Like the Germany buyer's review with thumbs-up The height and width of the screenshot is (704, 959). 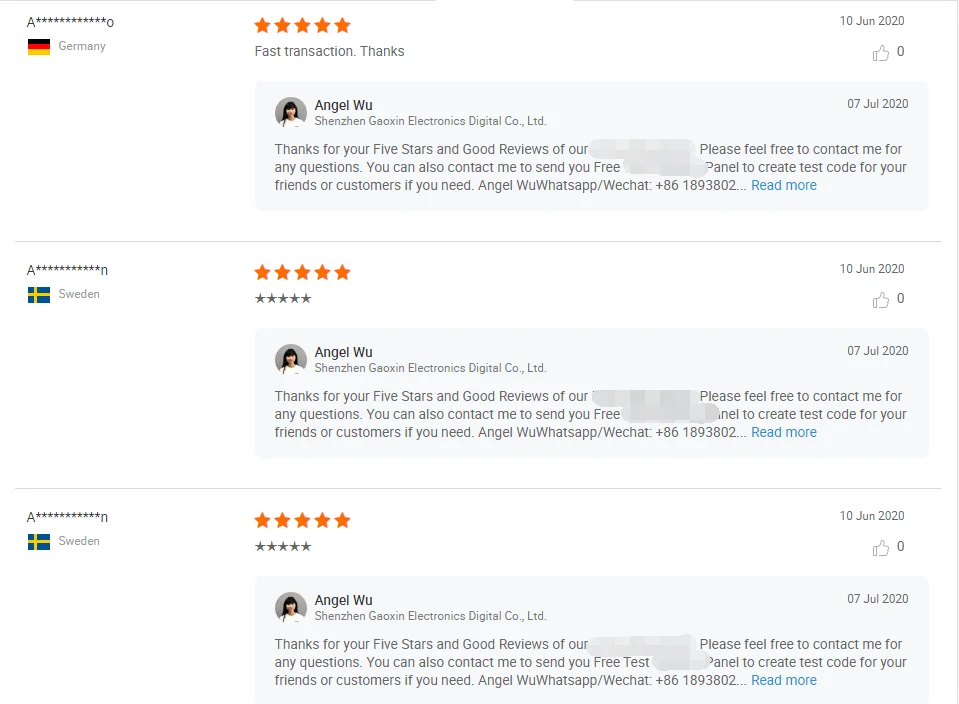coord(881,53)
